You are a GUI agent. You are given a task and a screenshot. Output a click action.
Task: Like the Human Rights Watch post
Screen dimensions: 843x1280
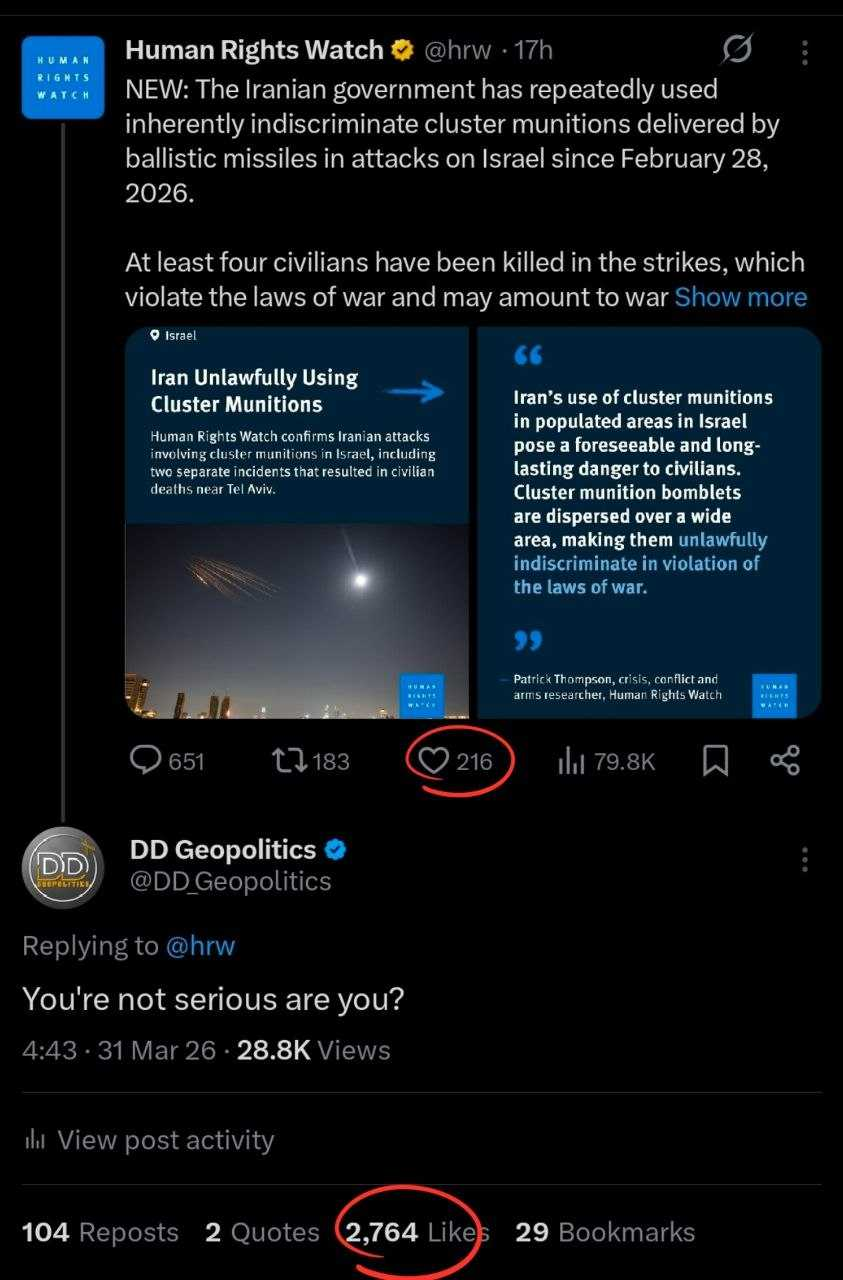click(x=433, y=762)
